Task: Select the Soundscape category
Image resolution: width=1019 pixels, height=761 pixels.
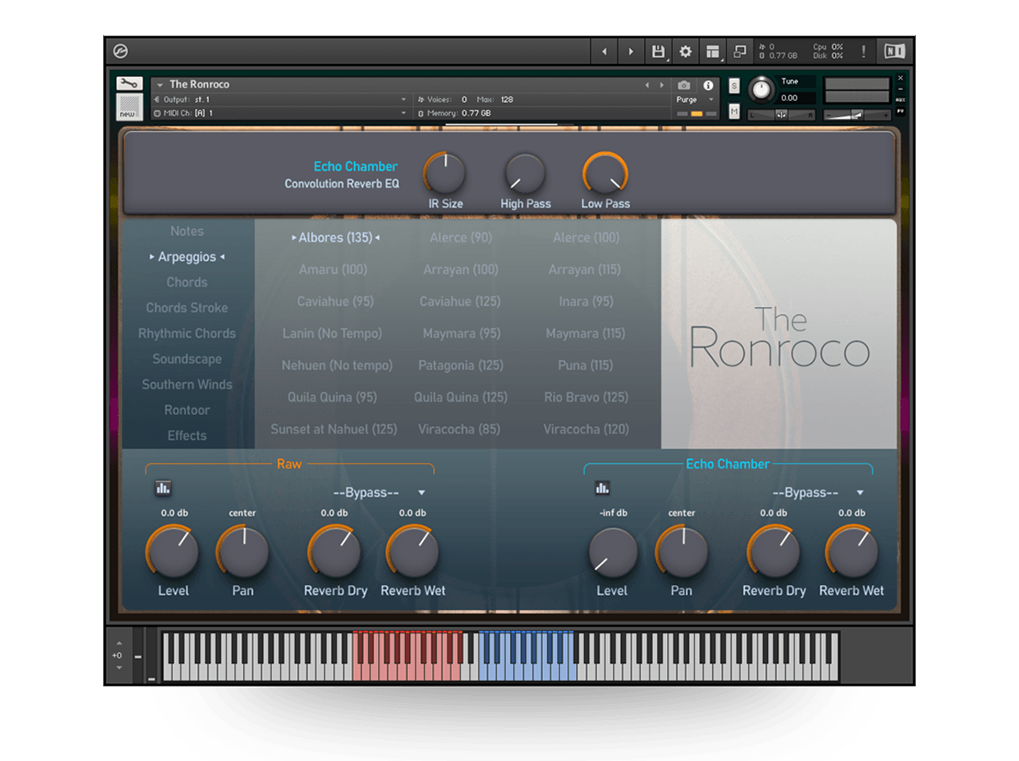Action: [x=187, y=359]
